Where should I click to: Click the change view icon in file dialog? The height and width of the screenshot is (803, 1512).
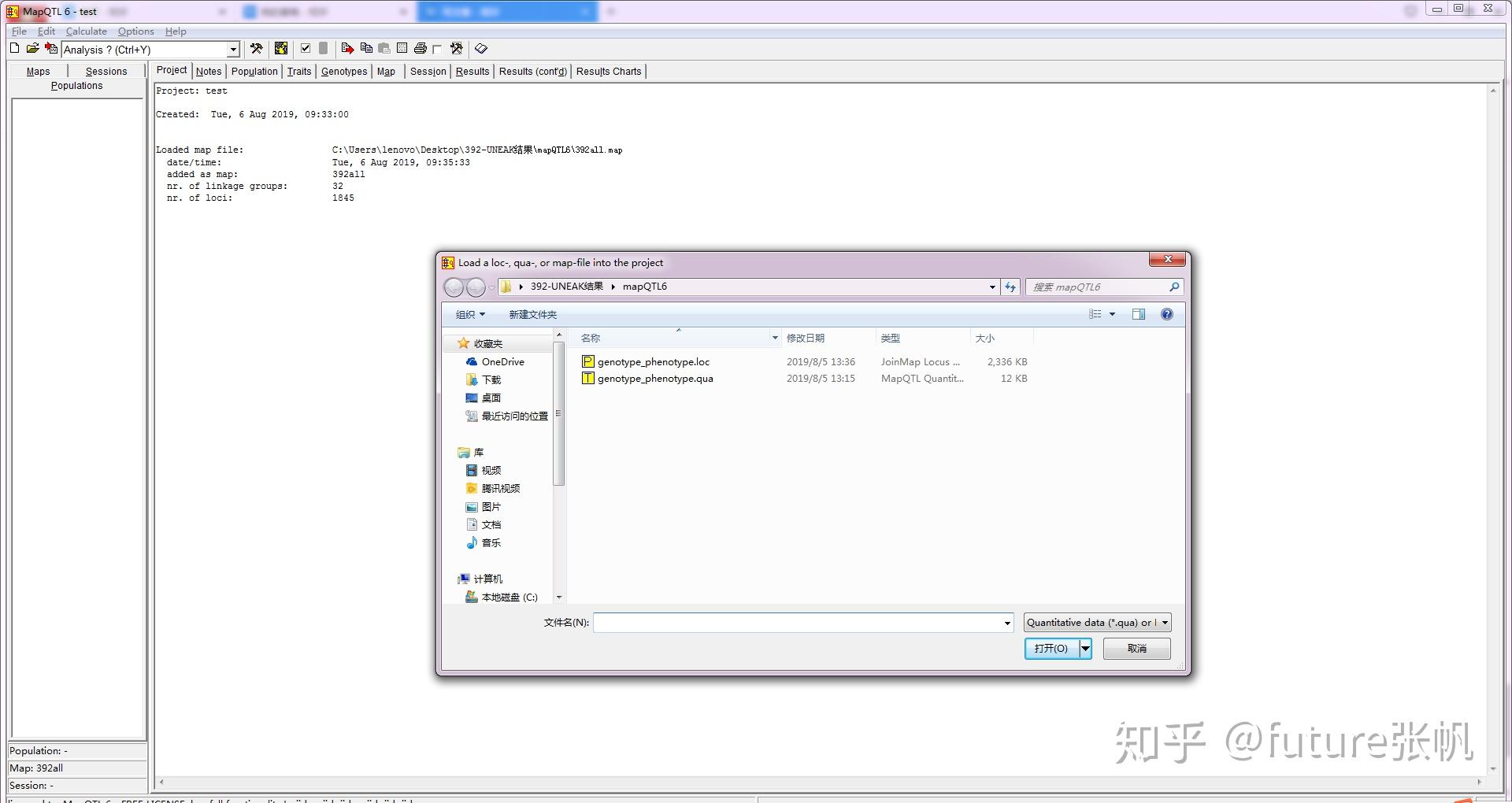[1095, 314]
